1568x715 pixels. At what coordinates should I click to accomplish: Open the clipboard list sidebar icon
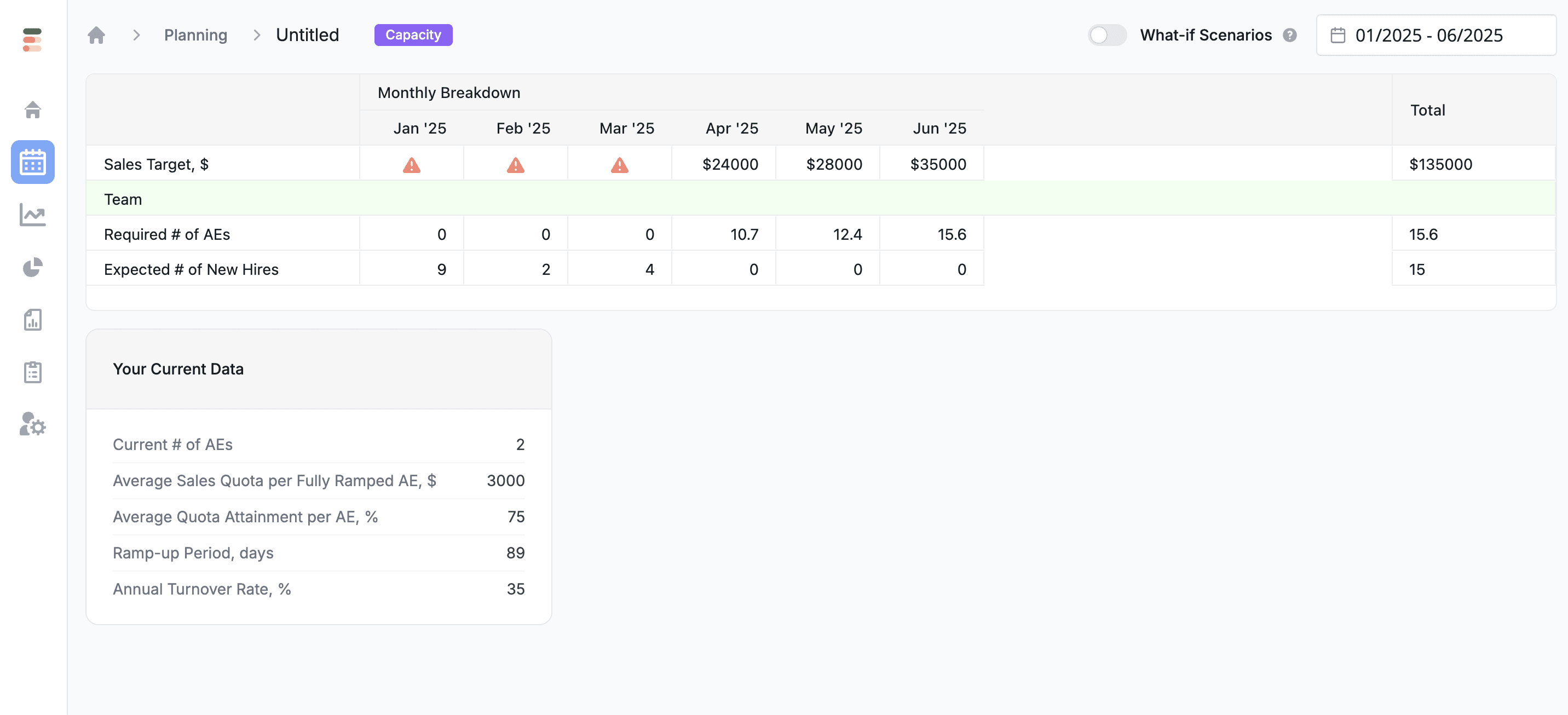click(x=32, y=372)
